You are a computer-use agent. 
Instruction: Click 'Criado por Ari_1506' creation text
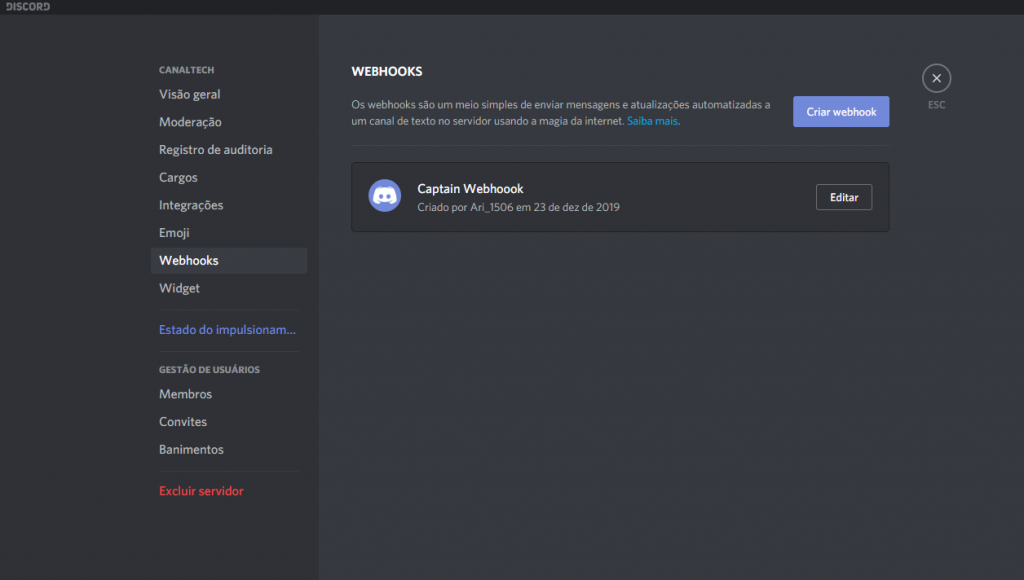coord(519,207)
